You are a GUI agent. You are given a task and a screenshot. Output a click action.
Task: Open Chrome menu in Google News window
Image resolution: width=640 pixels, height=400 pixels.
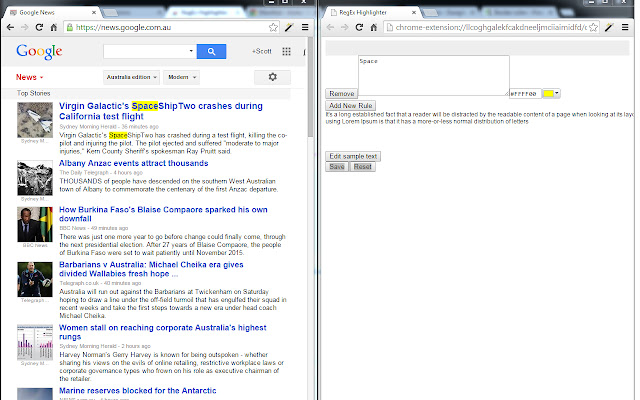coord(305,27)
